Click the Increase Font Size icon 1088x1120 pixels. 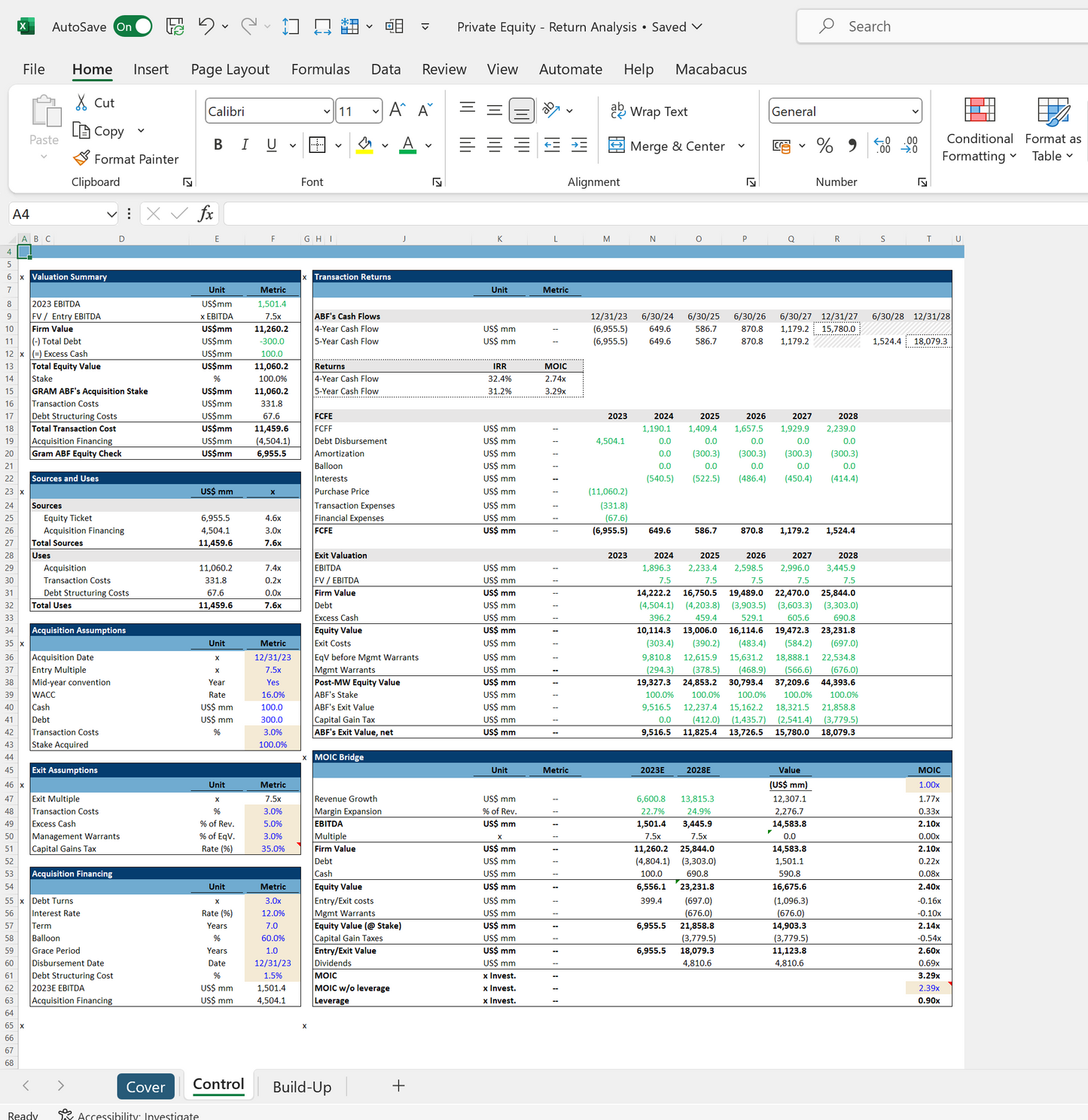click(x=398, y=111)
